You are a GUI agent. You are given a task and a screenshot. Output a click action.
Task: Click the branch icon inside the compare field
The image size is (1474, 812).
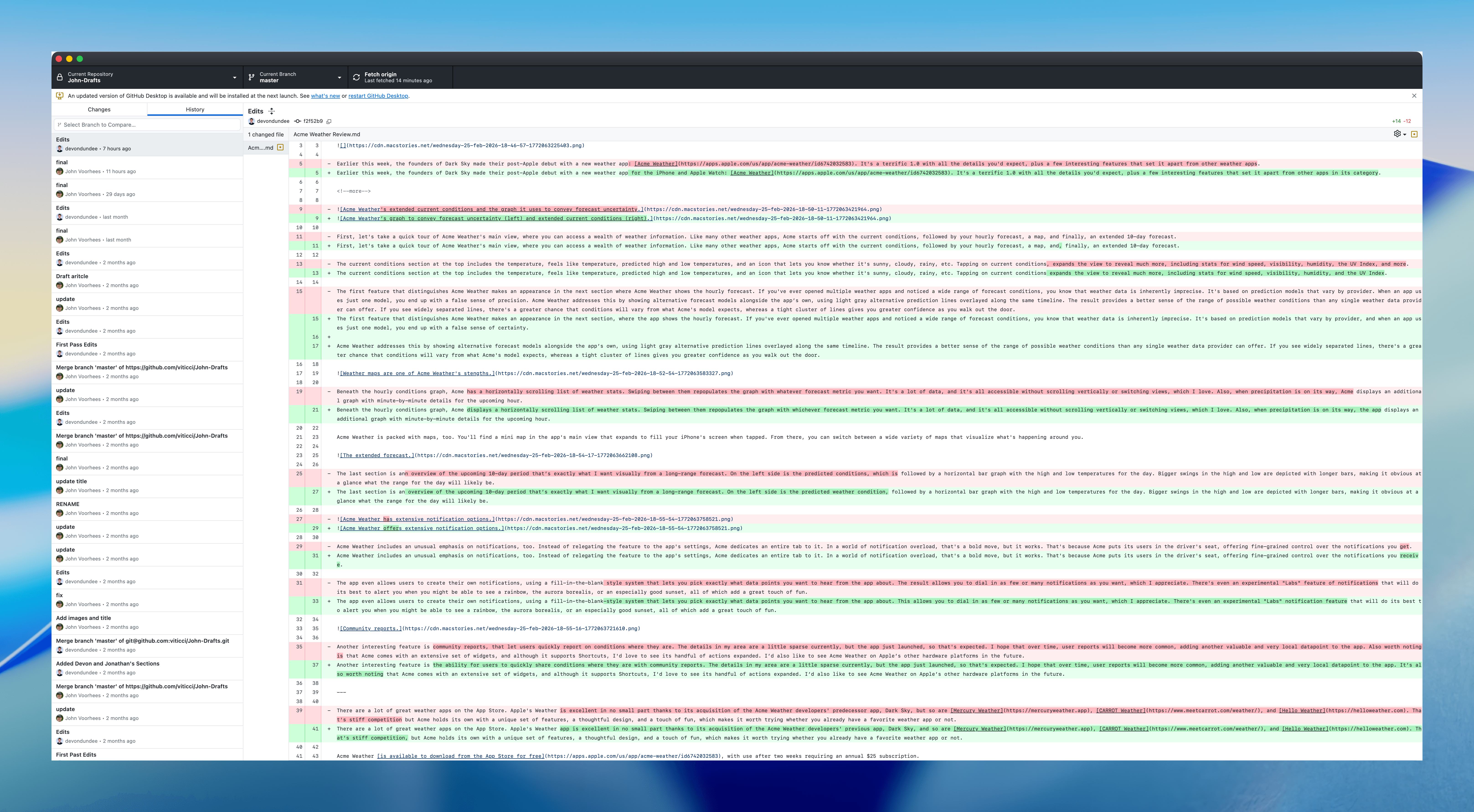[x=59, y=125]
